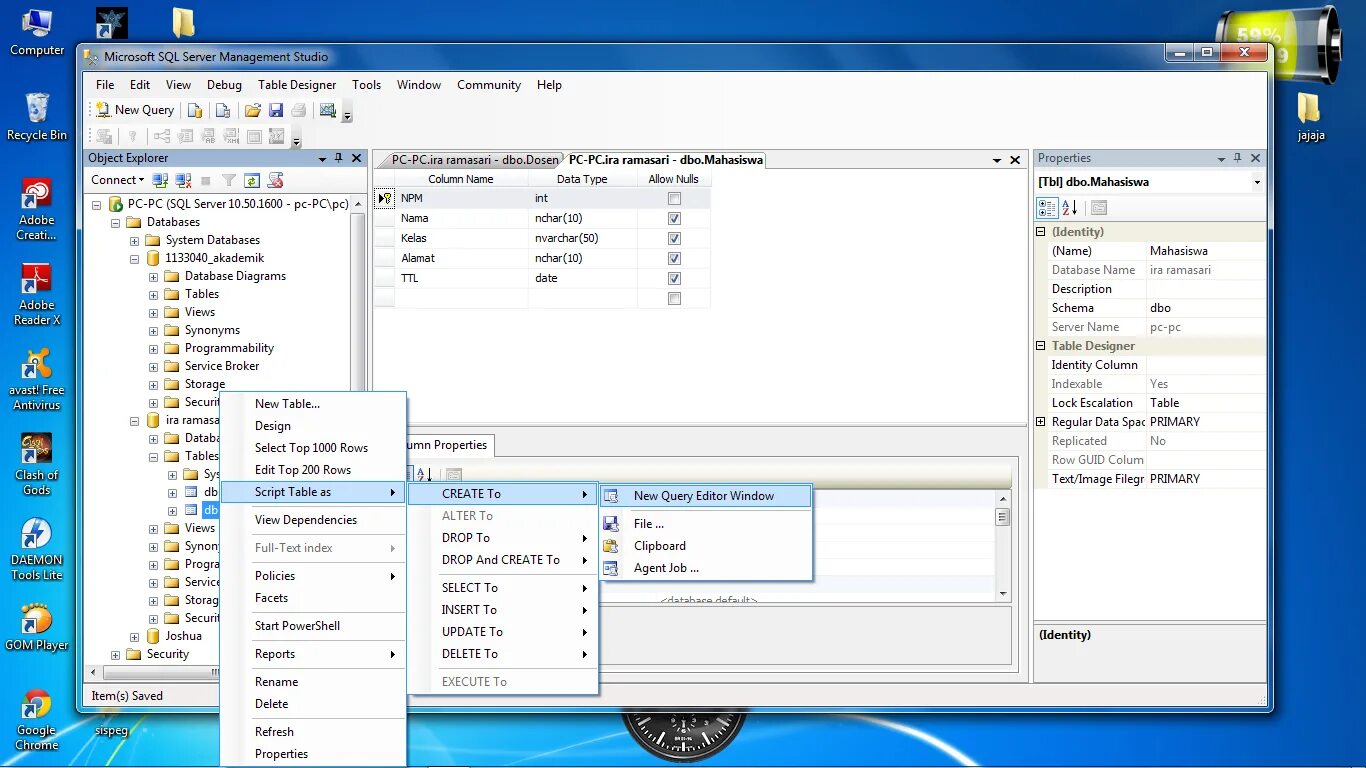Click the column properties scrollbar down arrow
1366x768 pixels.
click(1003, 594)
